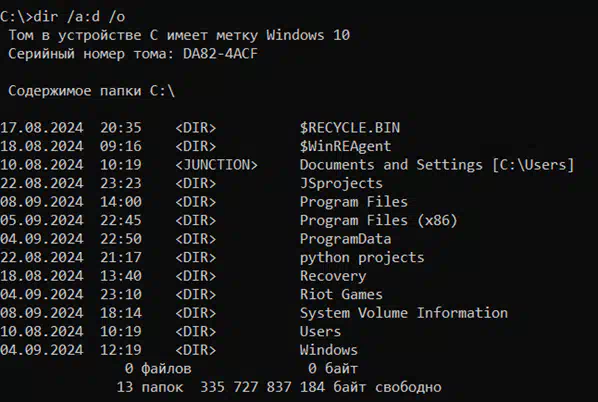This screenshot has width=598, height=402.
Task: Click the Riot Games folder name
Action: pos(341,294)
